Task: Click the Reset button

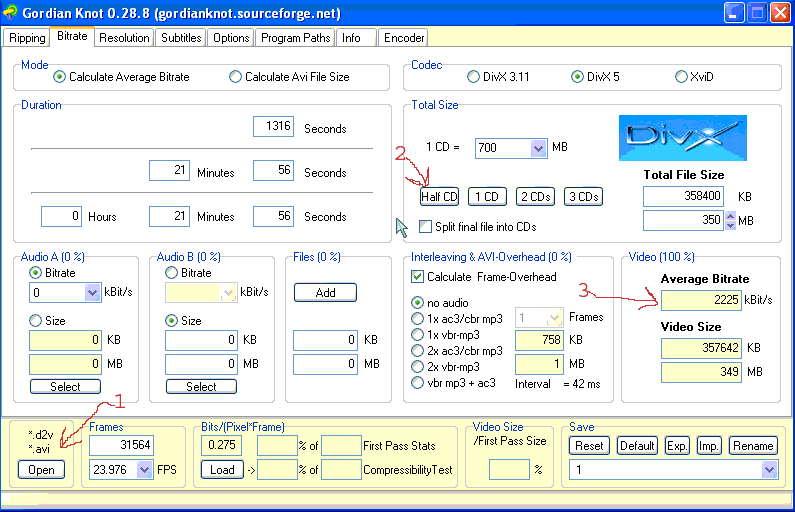Action: (x=589, y=446)
